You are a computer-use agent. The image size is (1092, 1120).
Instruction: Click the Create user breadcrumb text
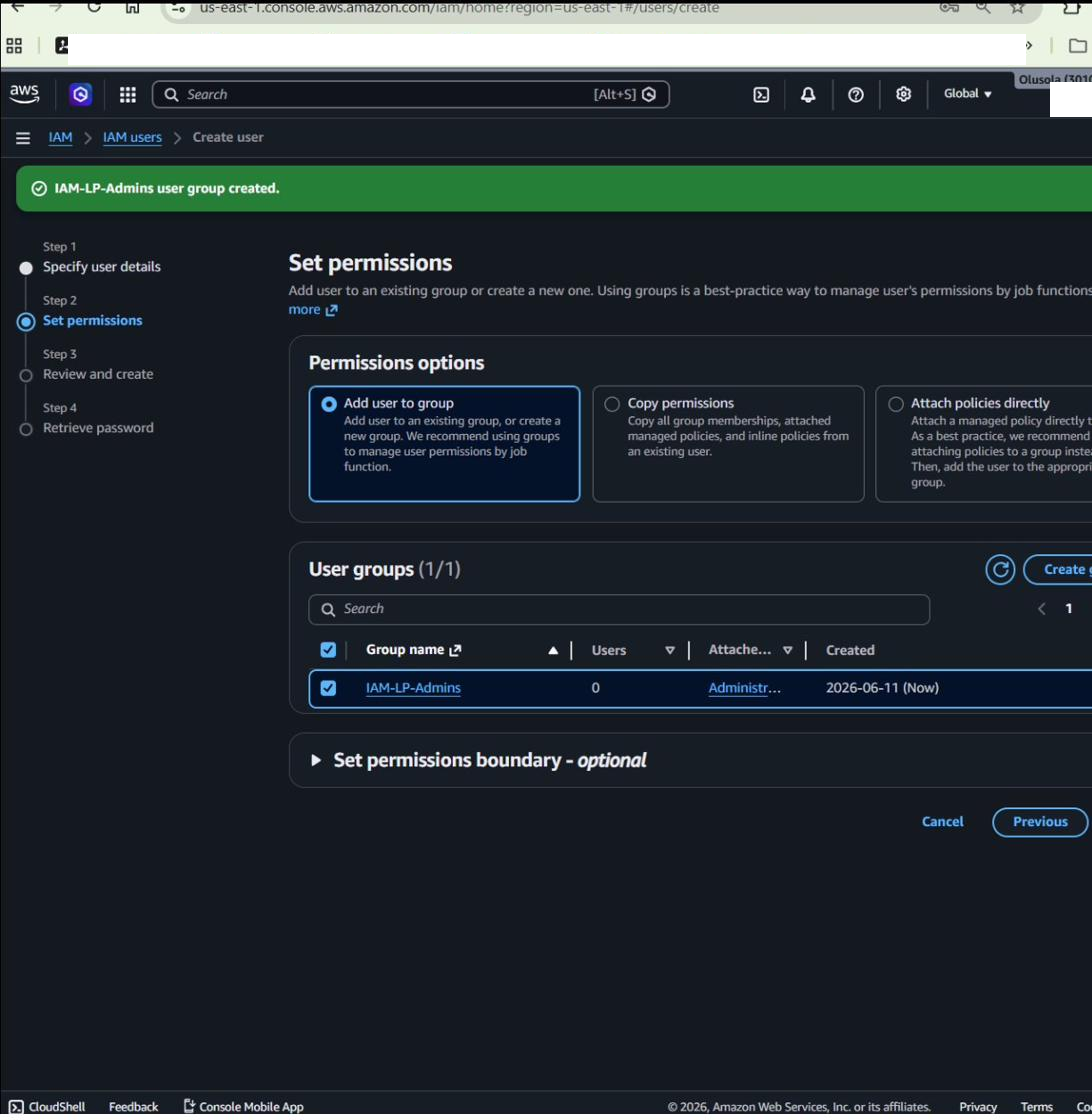tap(228, 137)
